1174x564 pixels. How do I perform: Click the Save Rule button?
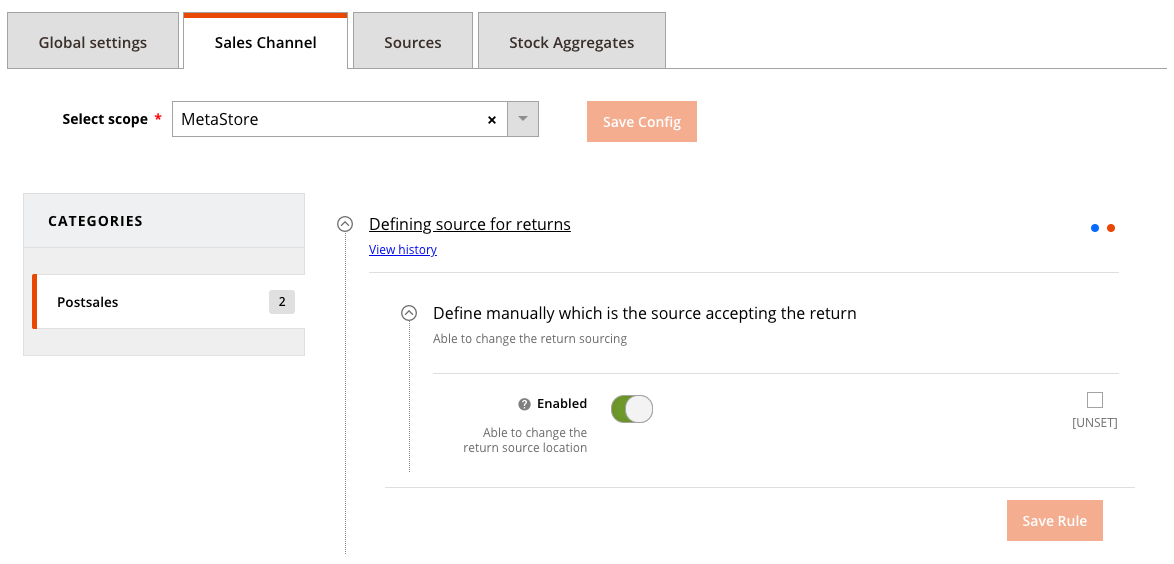1054,521
